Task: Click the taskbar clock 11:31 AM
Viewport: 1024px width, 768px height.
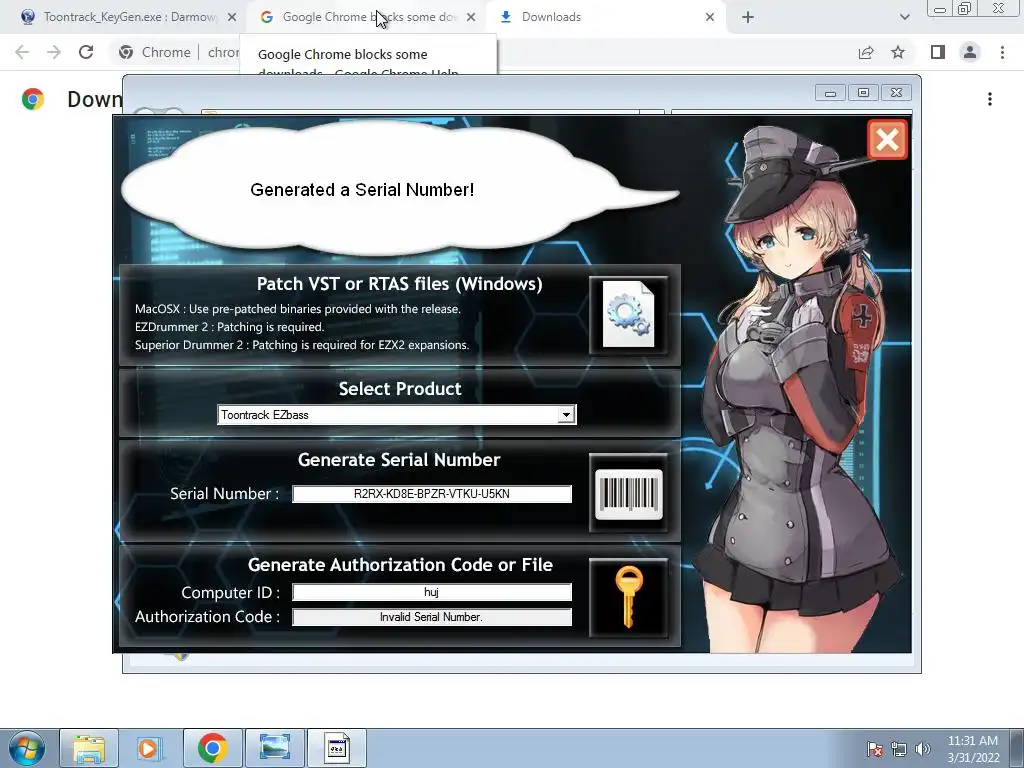Action: click(x=973, y=749)
